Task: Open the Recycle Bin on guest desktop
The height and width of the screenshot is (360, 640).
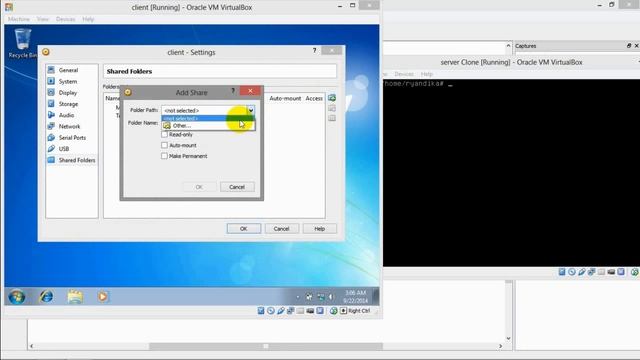Action: tap(22, 43)
